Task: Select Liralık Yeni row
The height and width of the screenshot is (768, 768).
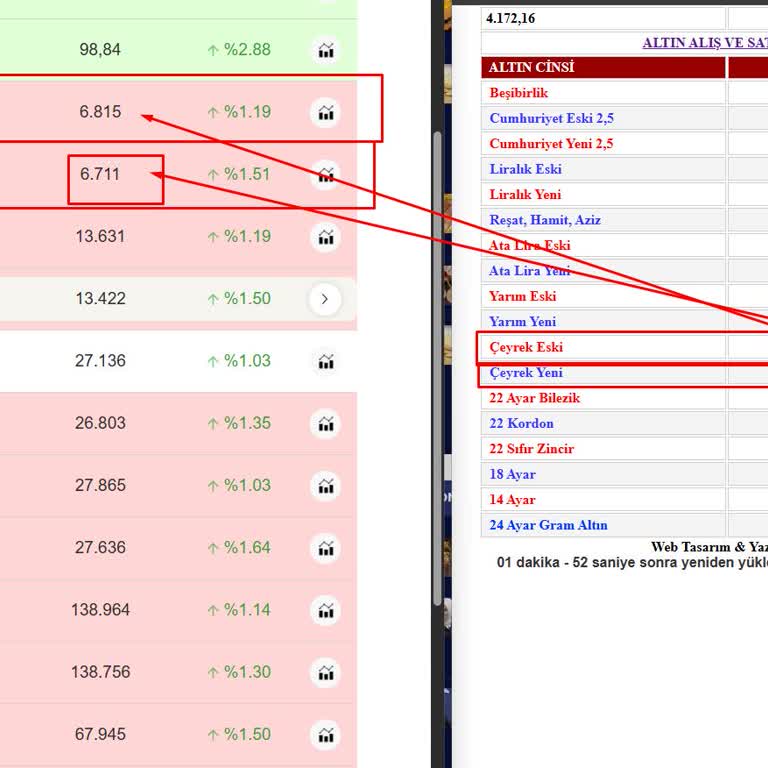Action: click(624, 194)
